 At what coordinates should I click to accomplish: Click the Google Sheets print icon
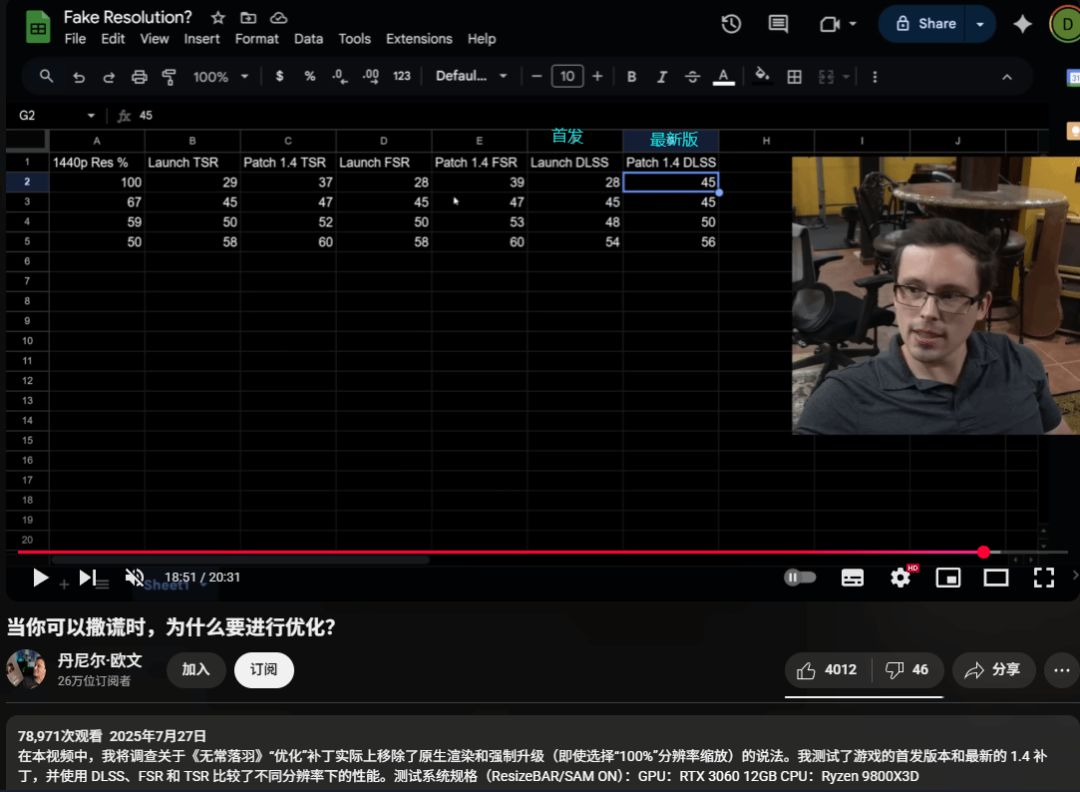[x=139, y=77]
